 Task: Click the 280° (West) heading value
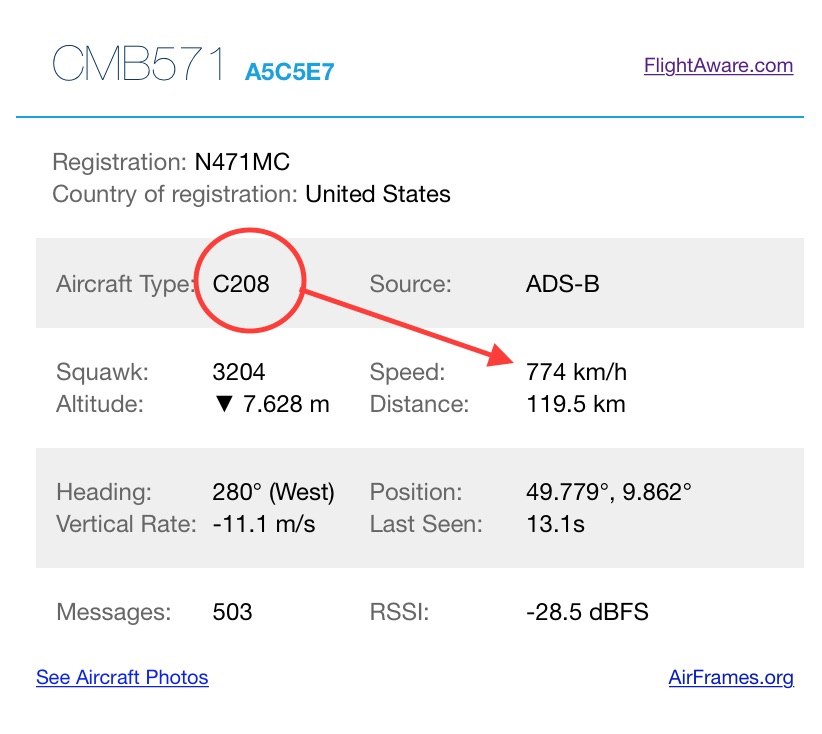coord(273,492)
